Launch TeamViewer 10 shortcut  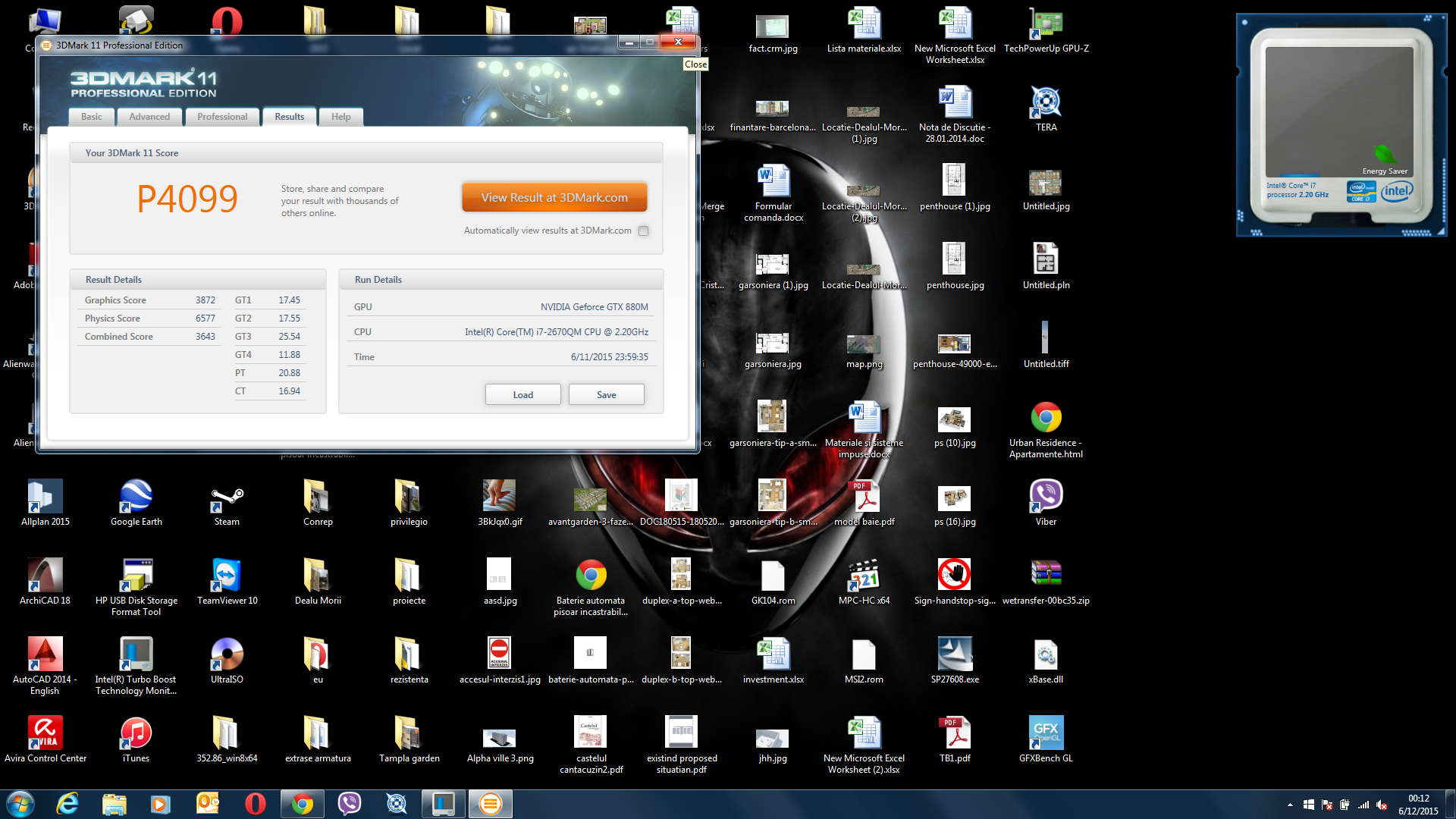227,581
